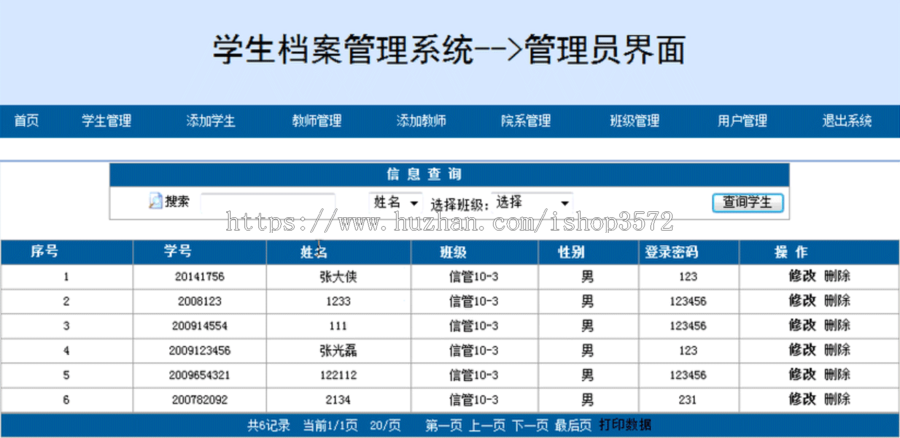900x438 pixels.
Task: Click the 登录密码 column header
Action: [672, 252]
